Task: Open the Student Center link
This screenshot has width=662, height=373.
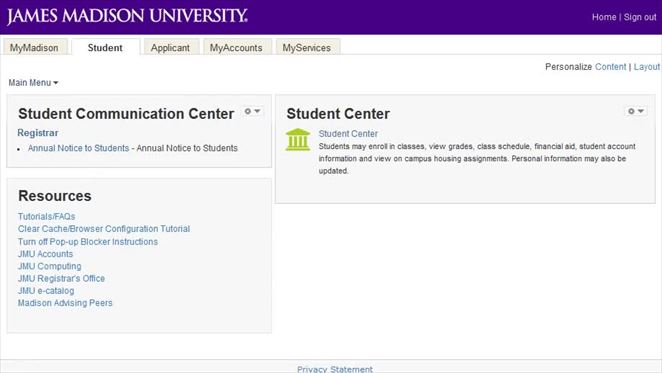Action: pyautogui.click(x=348, y=133)
